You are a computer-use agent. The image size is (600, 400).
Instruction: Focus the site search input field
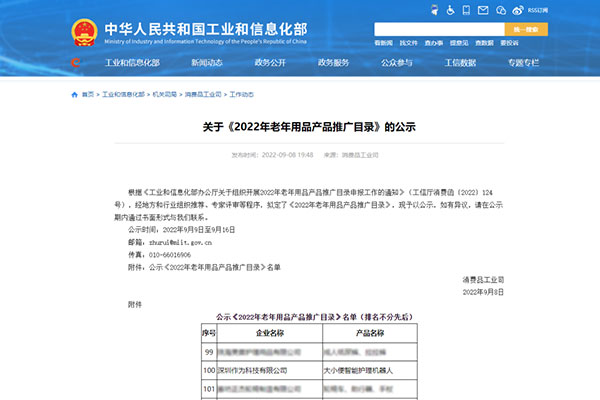(439, 29)
